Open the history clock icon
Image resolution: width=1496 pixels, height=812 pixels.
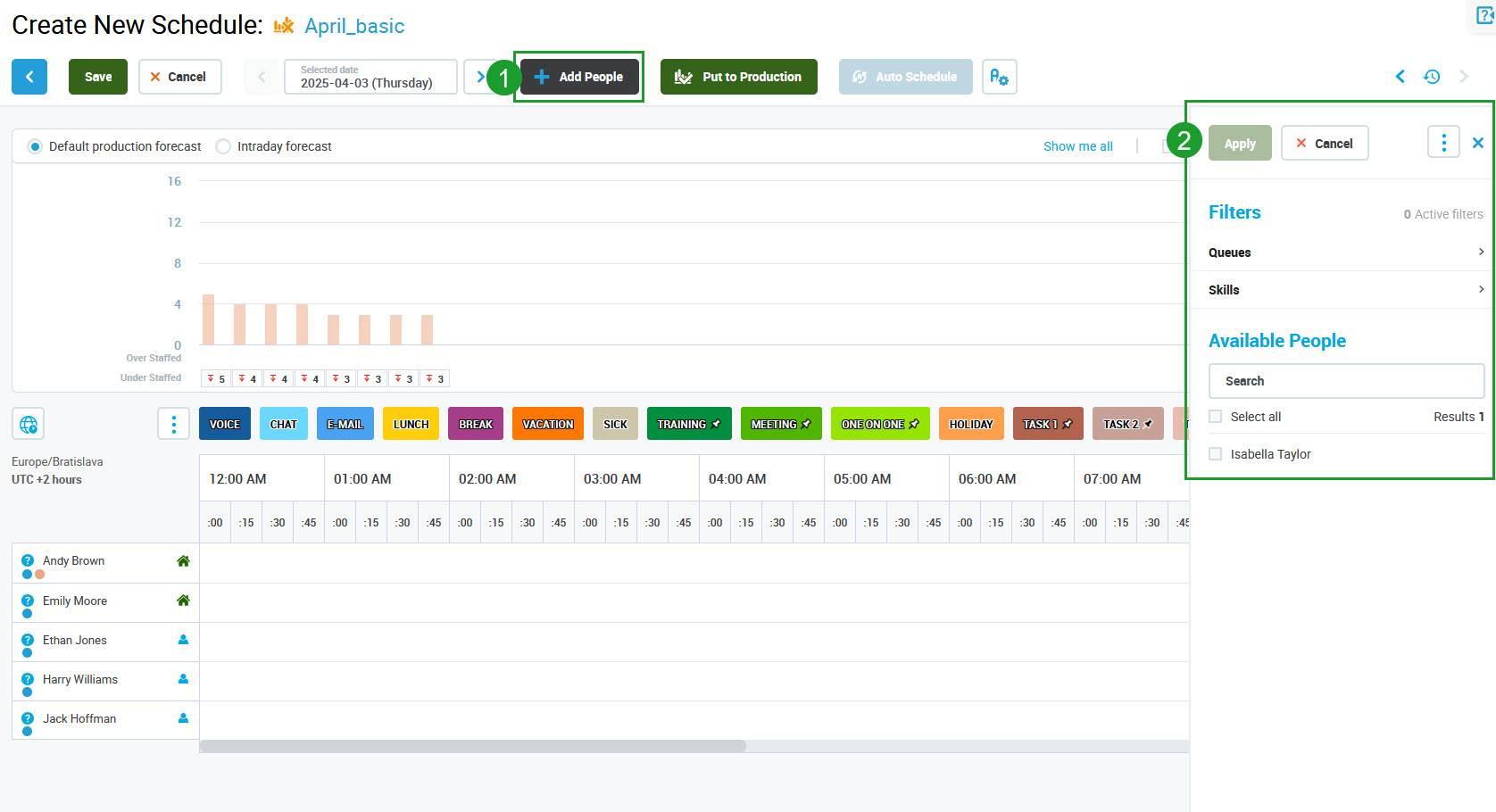point(1432,77)
